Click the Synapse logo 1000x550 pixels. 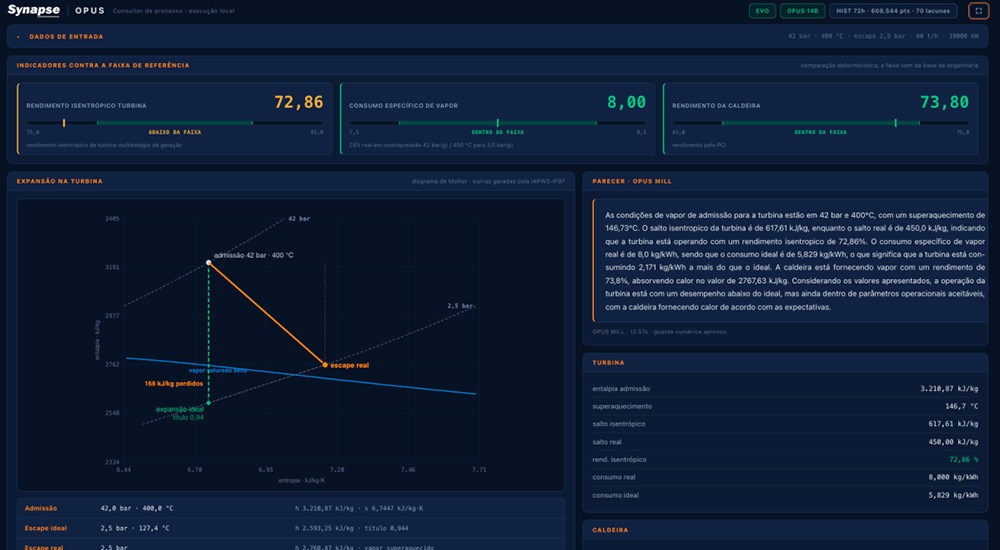point(34,11)
